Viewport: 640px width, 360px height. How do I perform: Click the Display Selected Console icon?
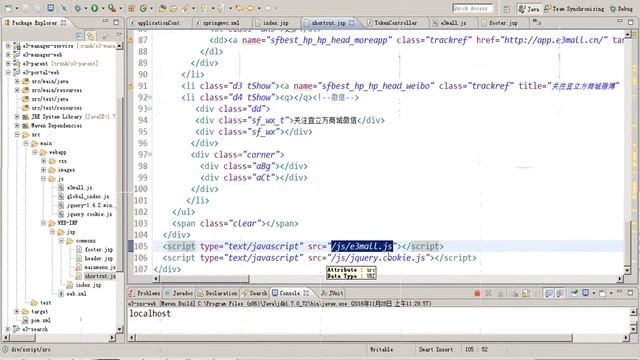[586, 293]
